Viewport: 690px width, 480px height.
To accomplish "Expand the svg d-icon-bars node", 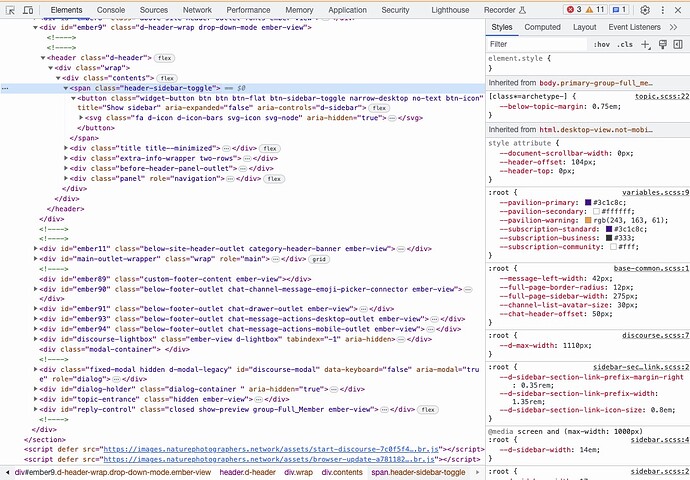I will 81,118.
